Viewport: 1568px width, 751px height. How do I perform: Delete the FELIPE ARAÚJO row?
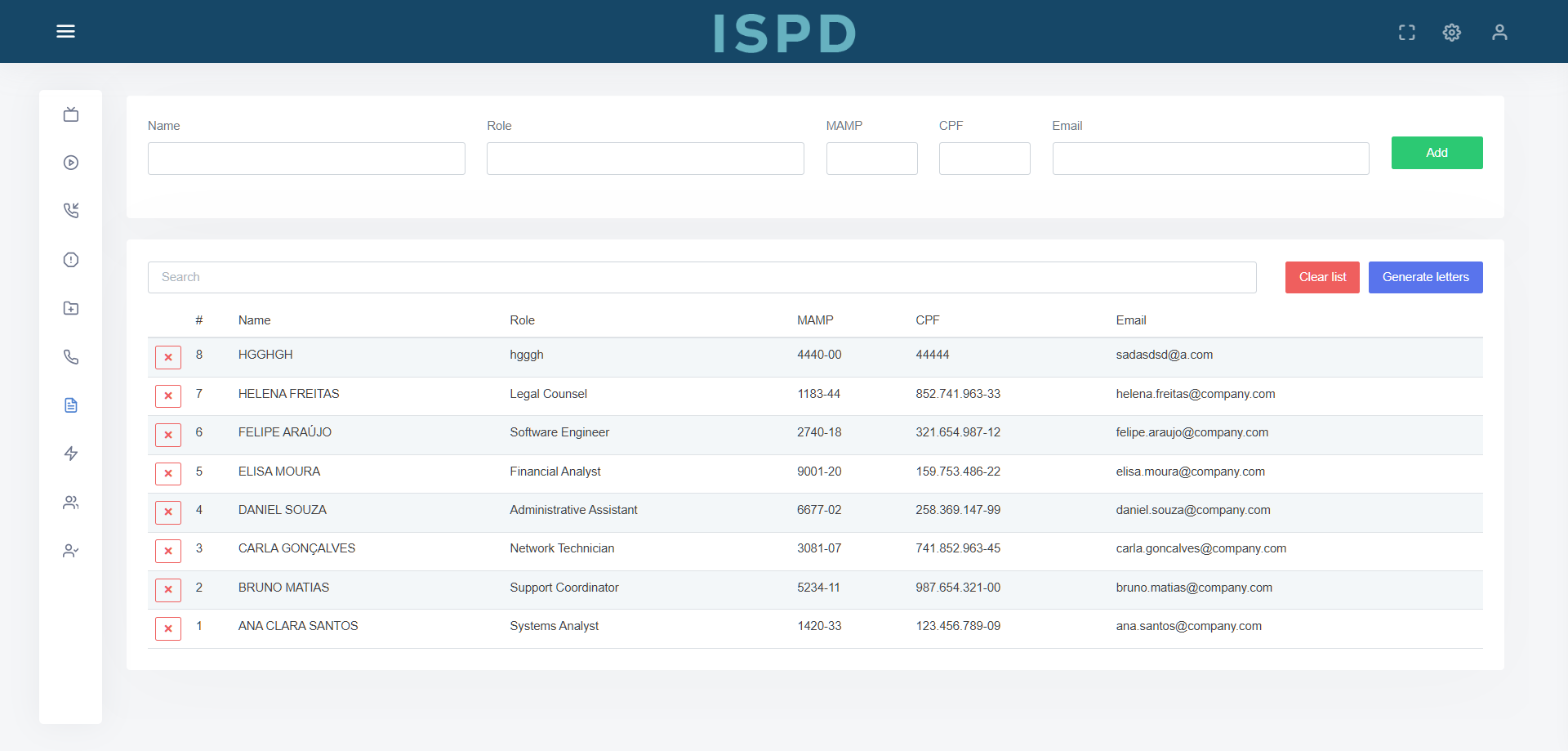[168, 435]
